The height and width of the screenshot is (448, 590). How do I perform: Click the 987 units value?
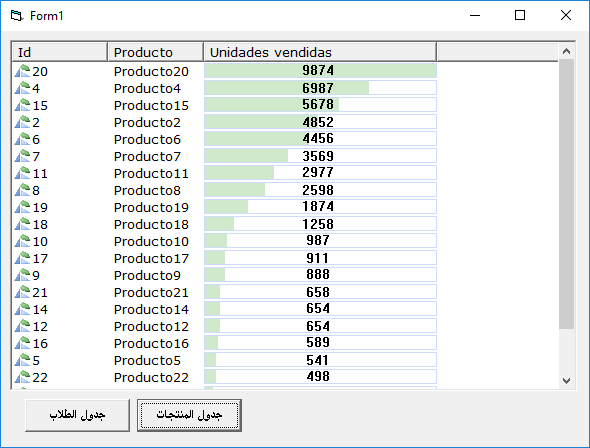click(318, 240)
